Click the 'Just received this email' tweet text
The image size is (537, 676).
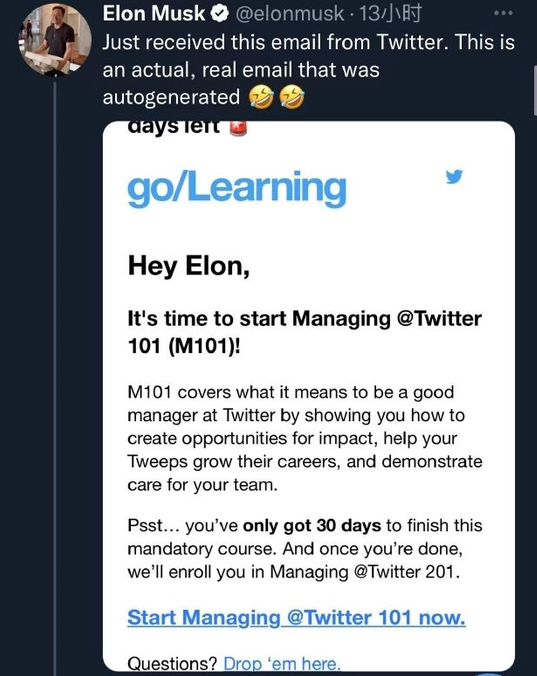pyautogui.click(x=309, y=70)
